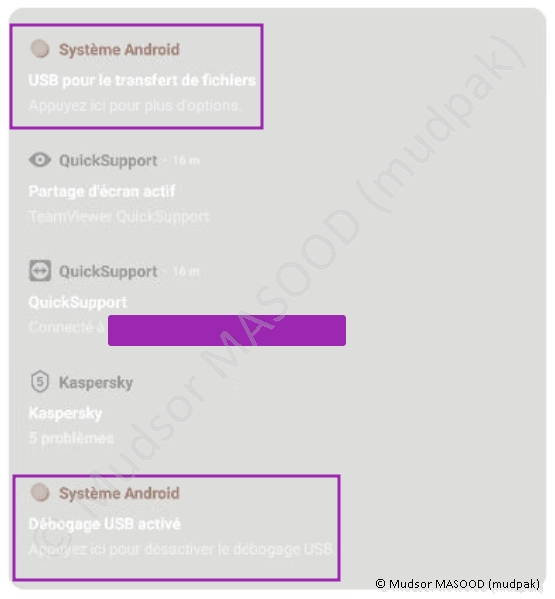This screenshot has width=555, height=599.
Task: Open the bold Kaspersky notification title
Action: click(x=65, y=413)
